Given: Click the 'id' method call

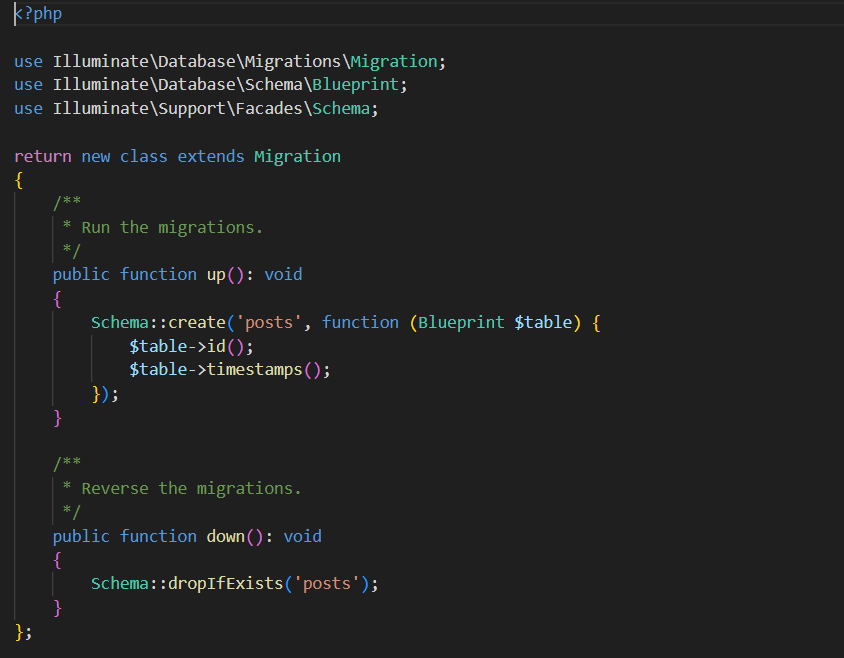Looking at the screenshot, I should pyautogui.click(x=216, y=346).
